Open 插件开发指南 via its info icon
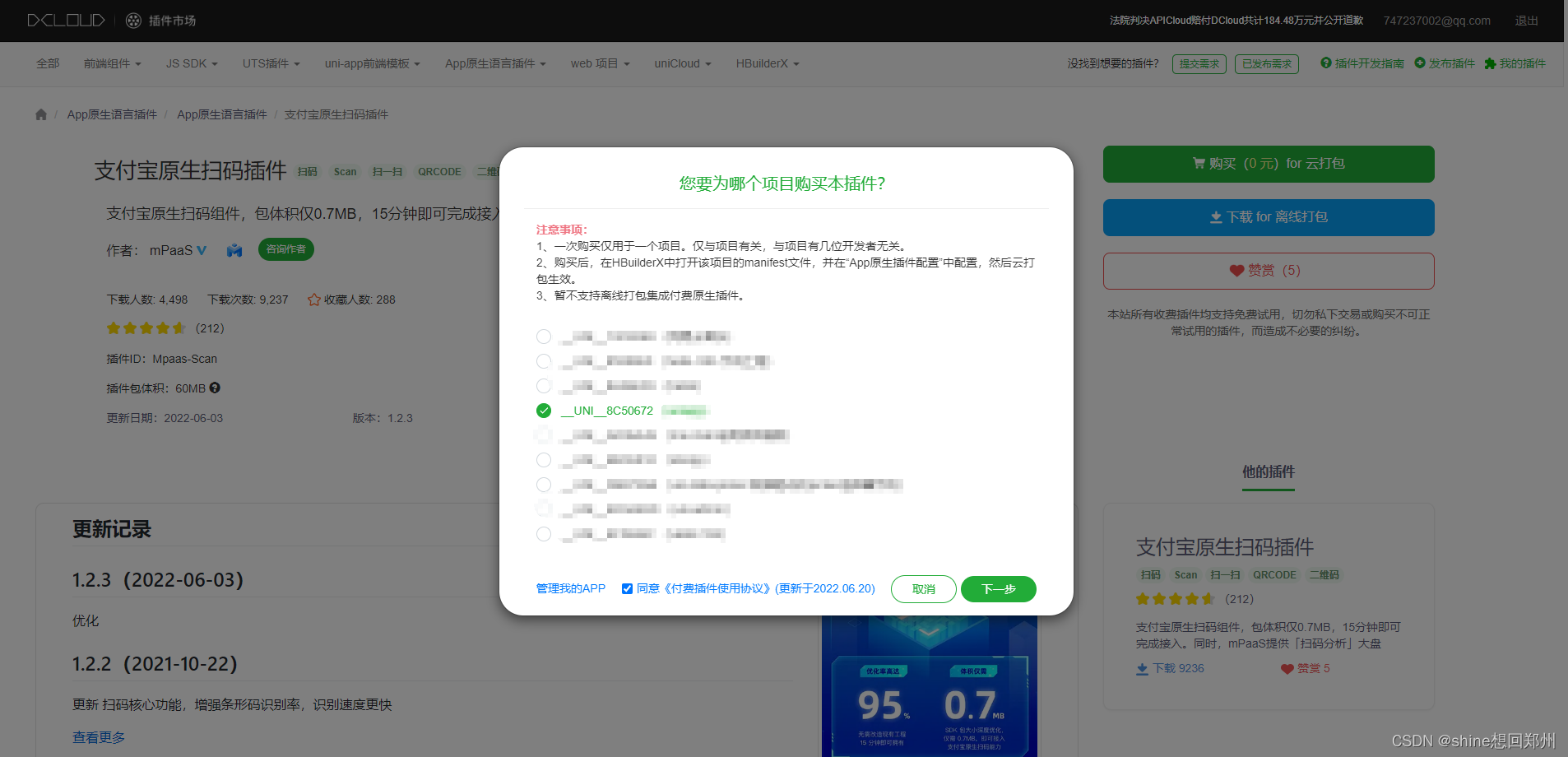This screenshot has height=757, width=1568. pyautogui.click(x=1324, y=63)
